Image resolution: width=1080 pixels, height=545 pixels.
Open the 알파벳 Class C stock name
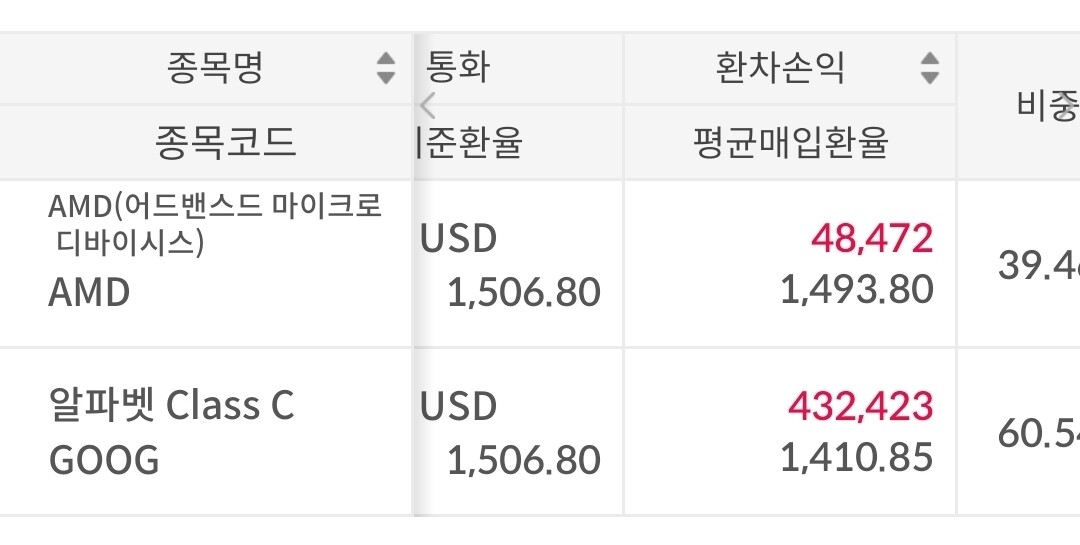click(x=172, y=406)
